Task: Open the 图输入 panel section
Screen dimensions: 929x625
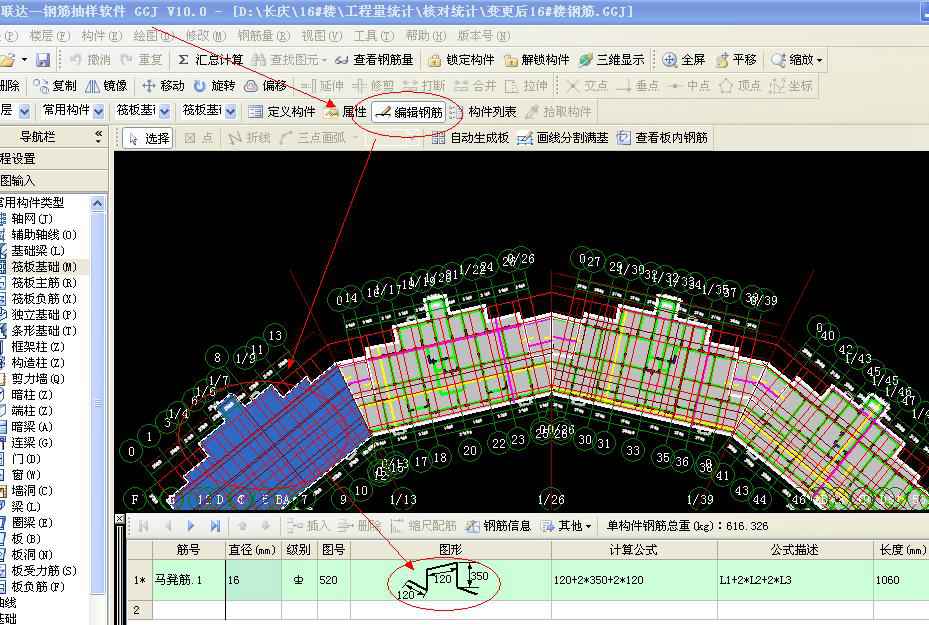Action: click(x=53, y=181)
